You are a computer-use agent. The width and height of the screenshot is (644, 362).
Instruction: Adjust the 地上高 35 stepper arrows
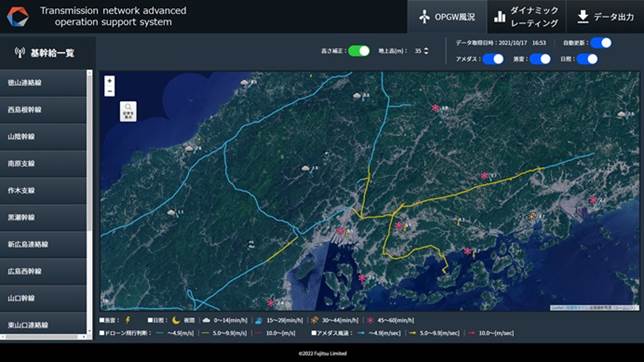point(426,51)
